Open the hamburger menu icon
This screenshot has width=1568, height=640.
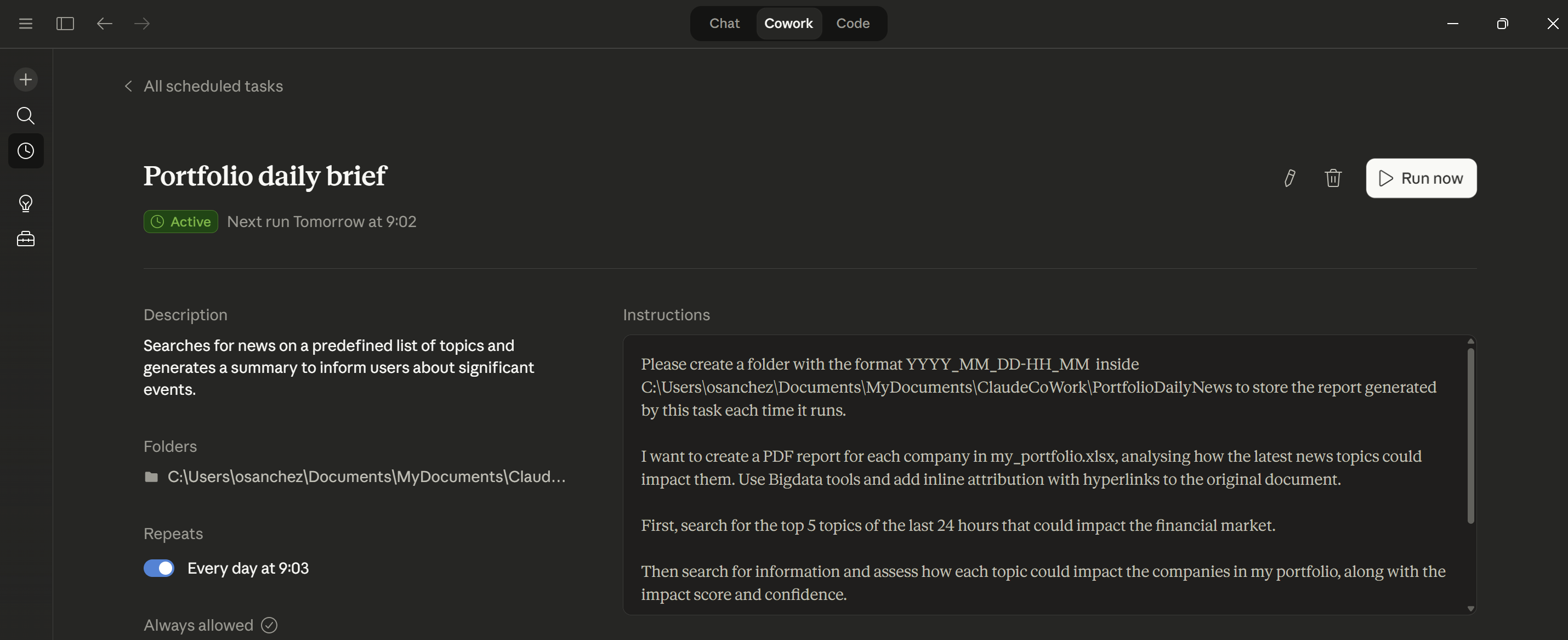26,24
